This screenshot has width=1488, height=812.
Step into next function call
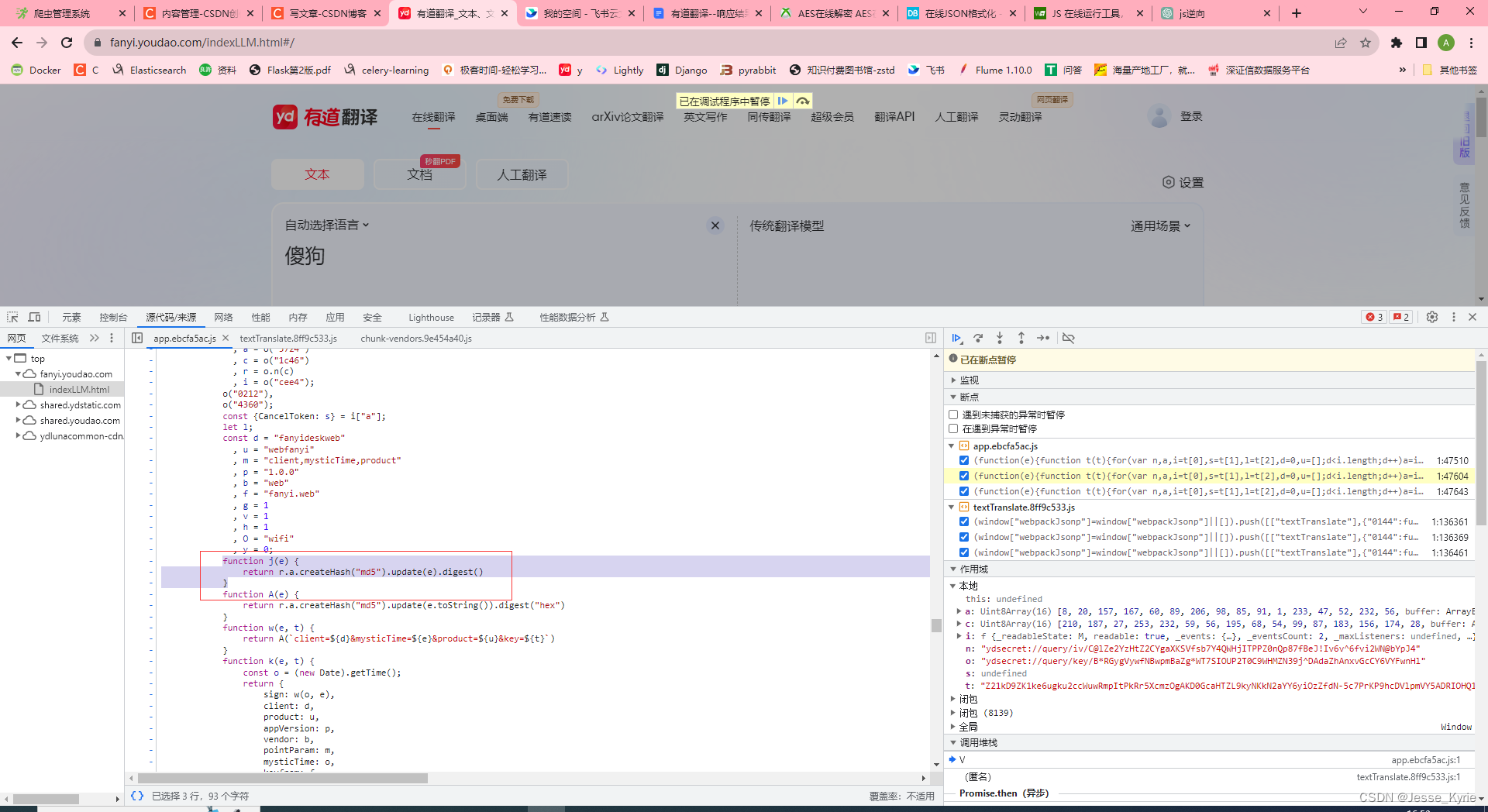click(1000, 338)
